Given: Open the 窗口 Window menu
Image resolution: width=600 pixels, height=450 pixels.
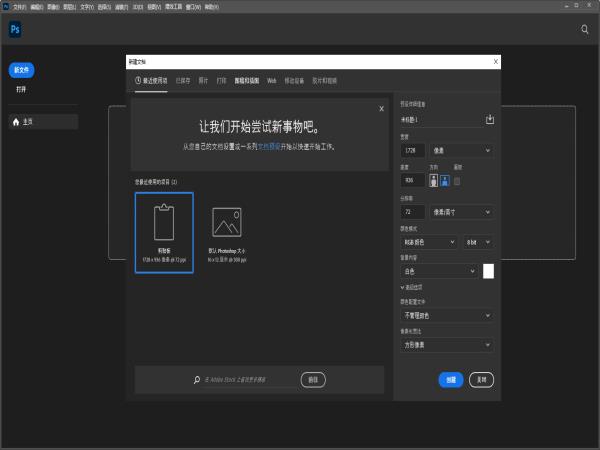Looking at the screenshot, I should pos(193,7).
